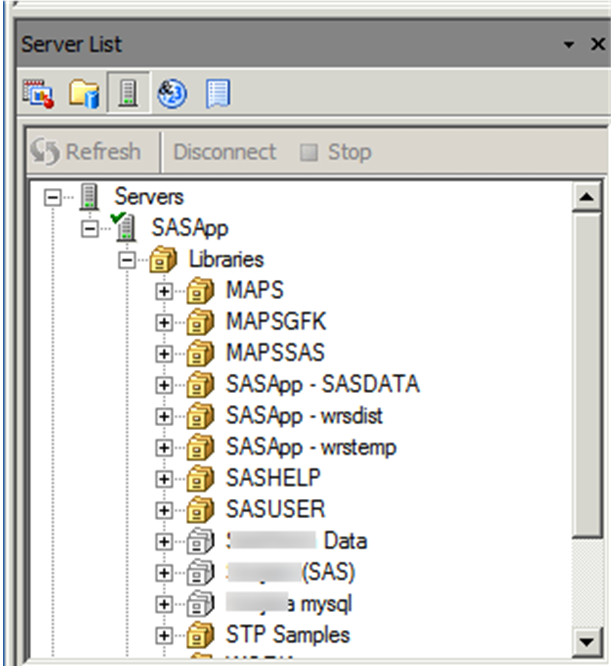
Task: Click the grey icon of the (SAS) library
Action: coord(200,573)
